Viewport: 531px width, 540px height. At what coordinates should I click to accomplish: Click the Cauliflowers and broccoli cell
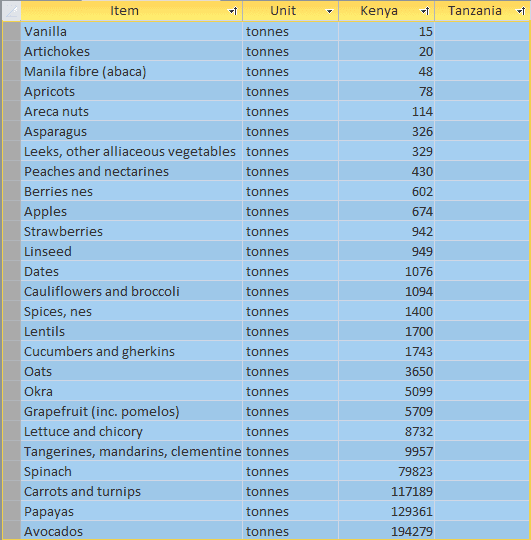click(132, 291)
